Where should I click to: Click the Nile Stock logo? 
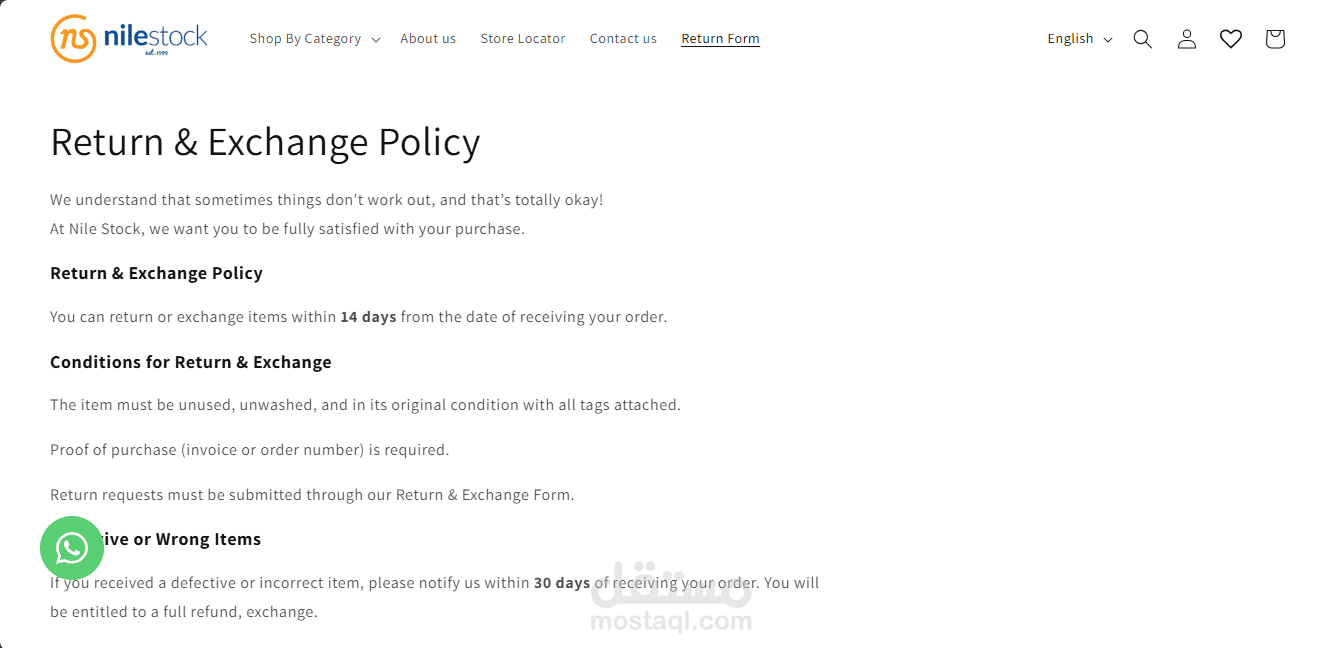pos(129,39)
